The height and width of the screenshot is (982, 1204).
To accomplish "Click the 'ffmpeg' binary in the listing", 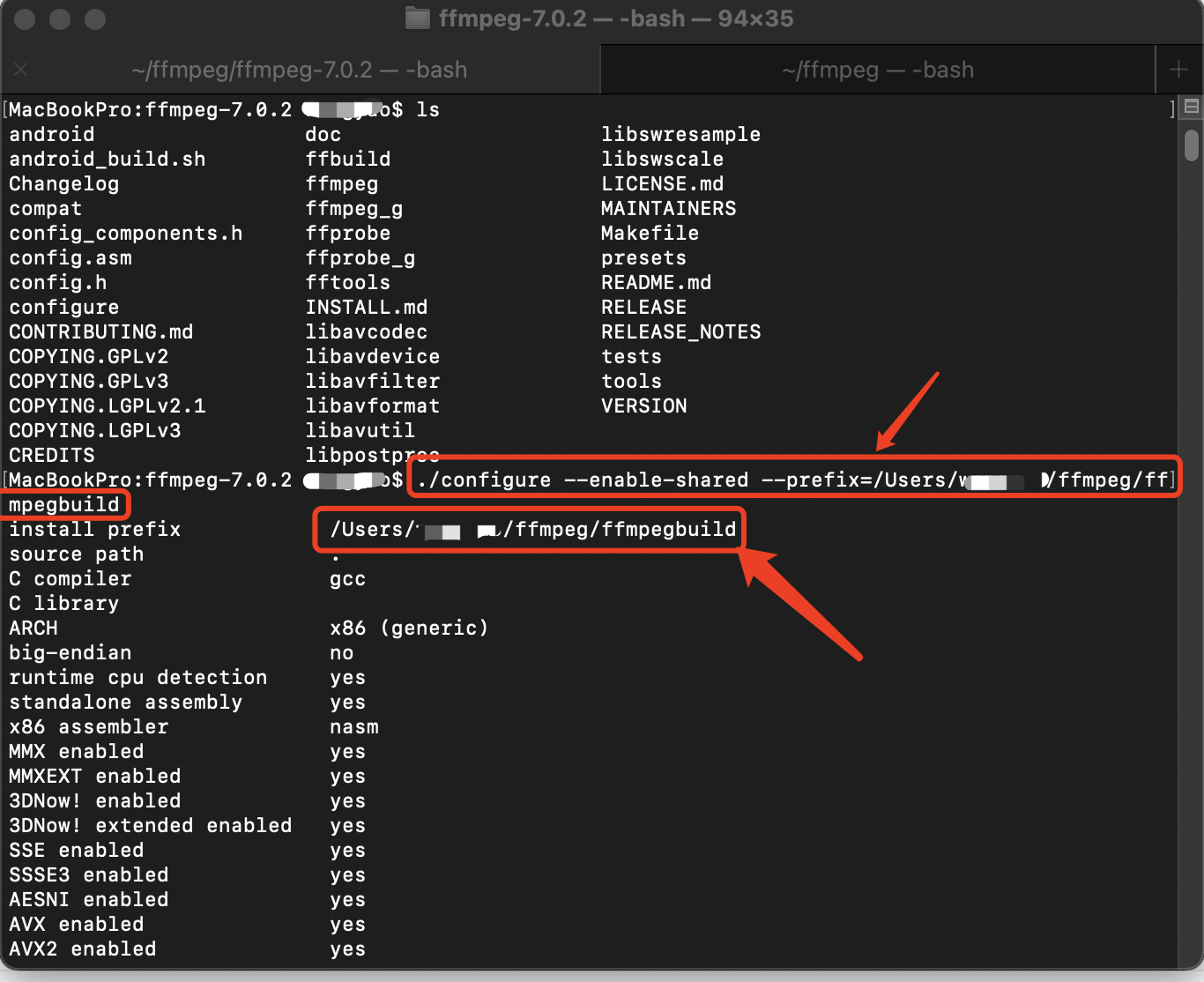I will tap(342, 184).
